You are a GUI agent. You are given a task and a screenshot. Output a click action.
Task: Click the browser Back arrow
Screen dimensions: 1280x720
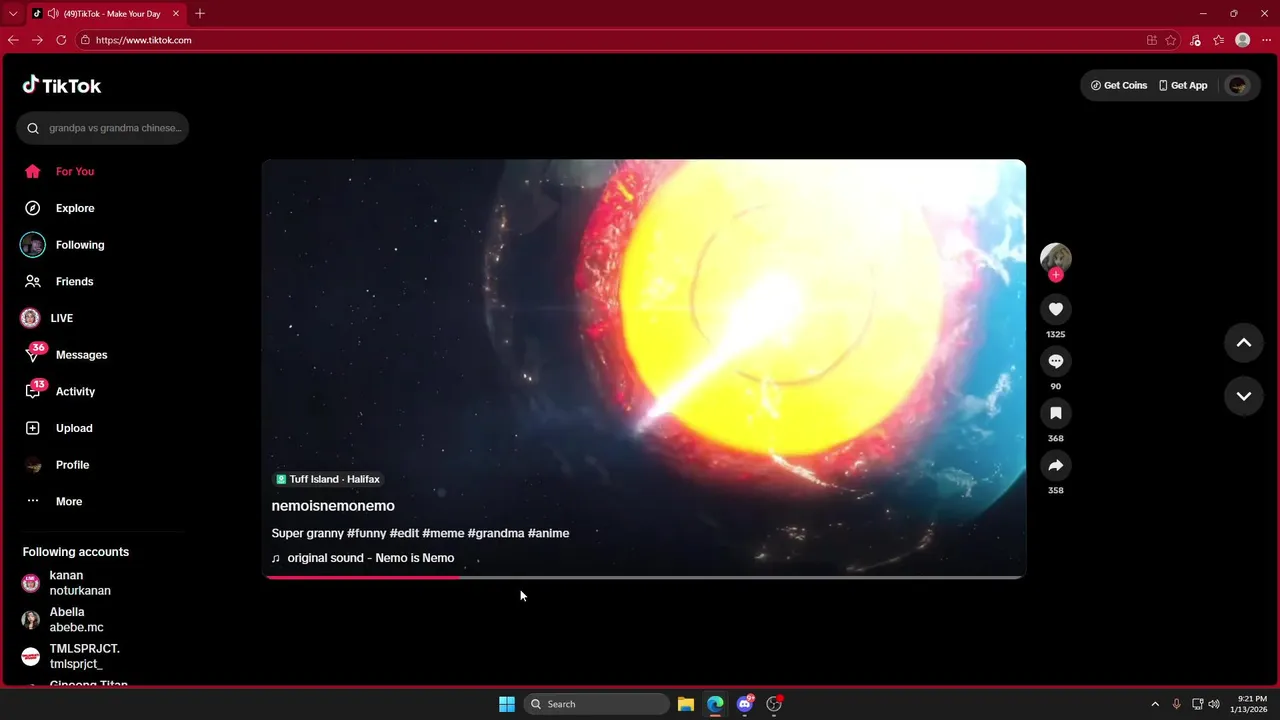[13, 40]
